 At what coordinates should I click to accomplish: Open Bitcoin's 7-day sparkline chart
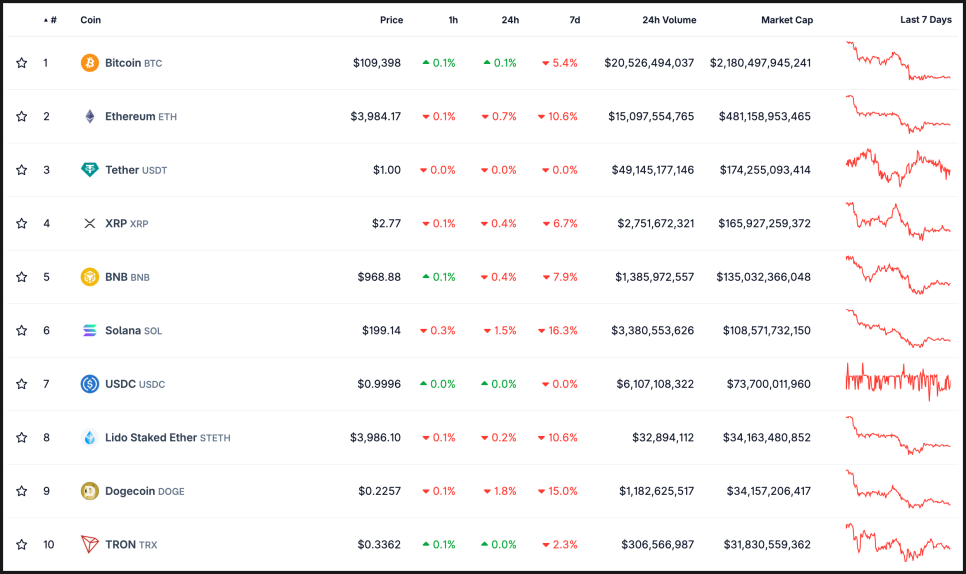click(x=898, y=61)
